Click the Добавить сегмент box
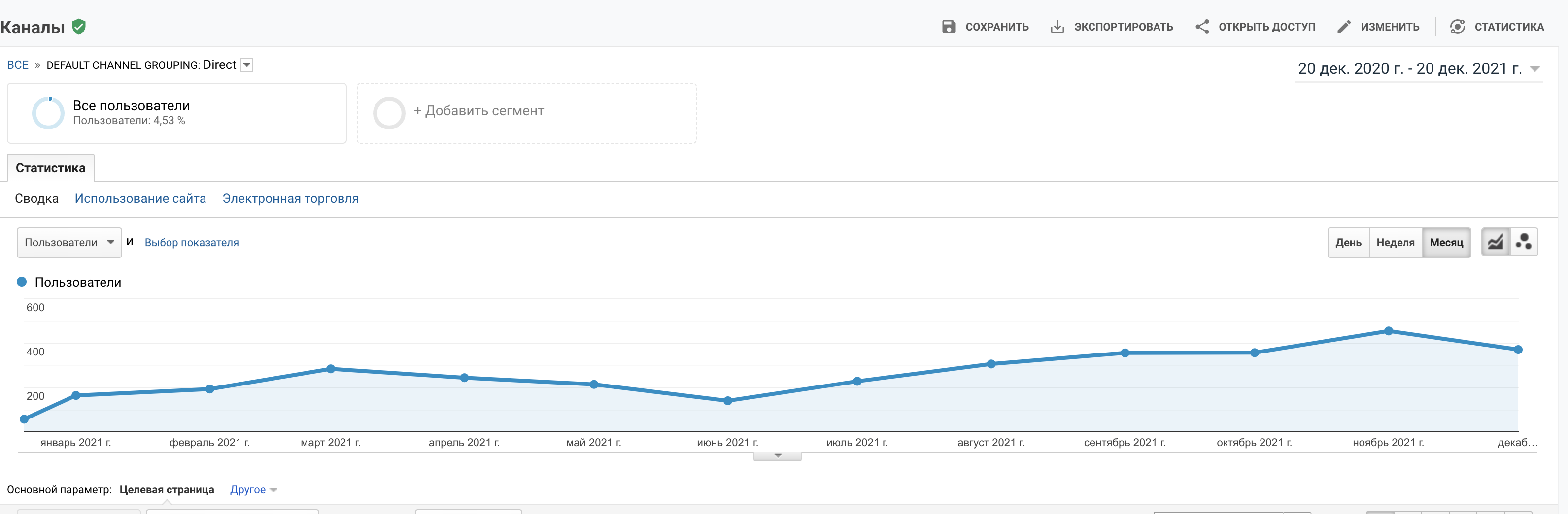The height and width of the screenshot is (514, 1568). point(526,113)
